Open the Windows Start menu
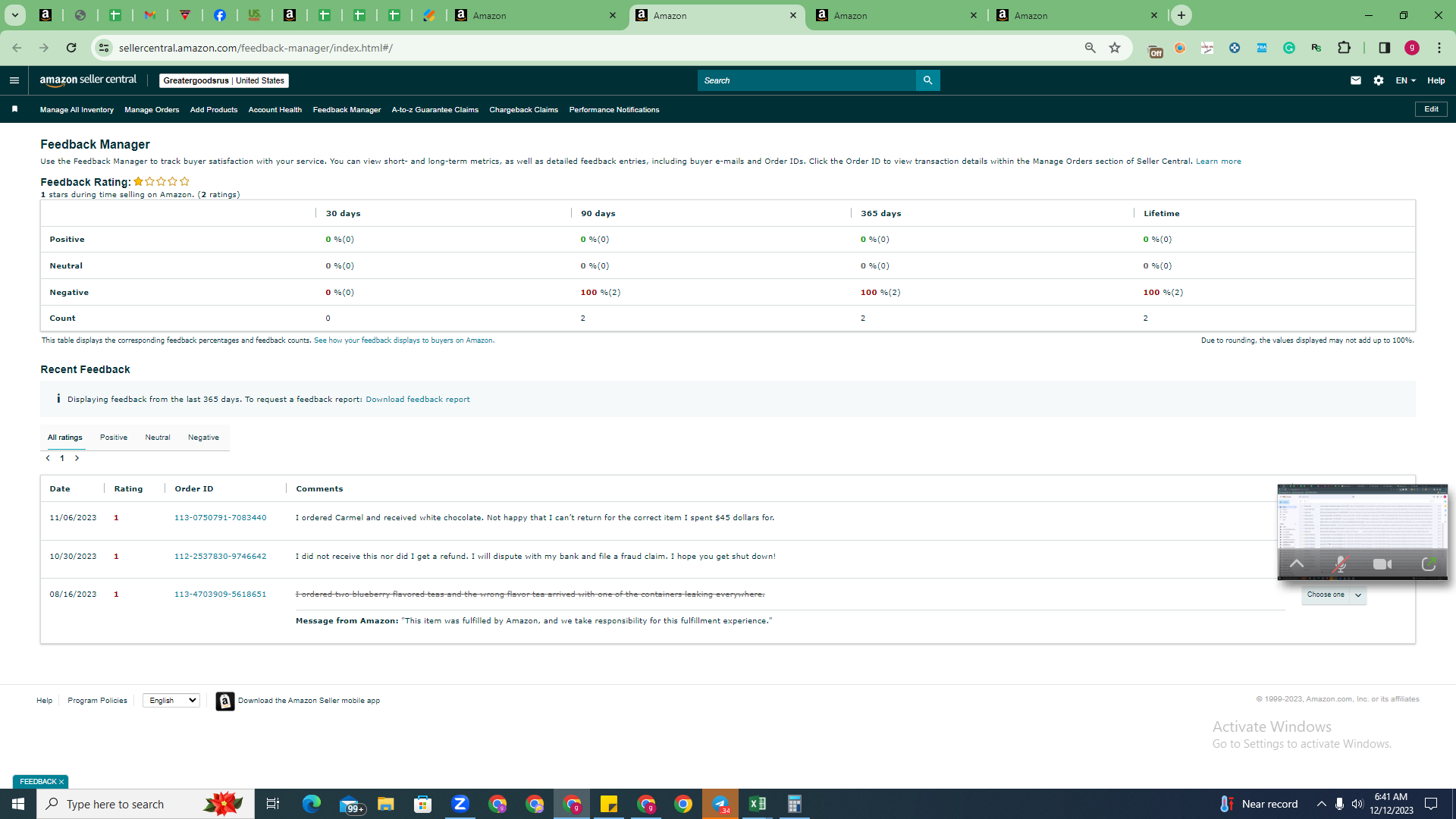 [18, 804]
